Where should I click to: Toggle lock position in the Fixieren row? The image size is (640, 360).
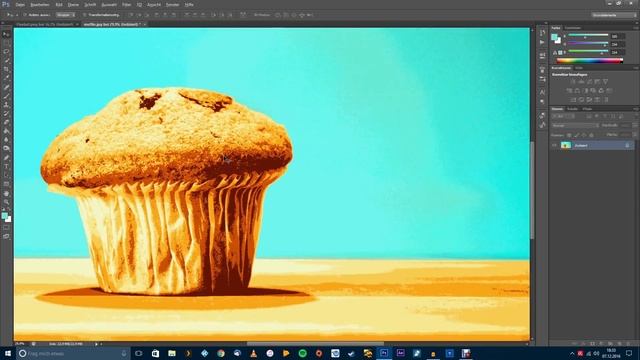pyautogui.click(x=584, y=135)
